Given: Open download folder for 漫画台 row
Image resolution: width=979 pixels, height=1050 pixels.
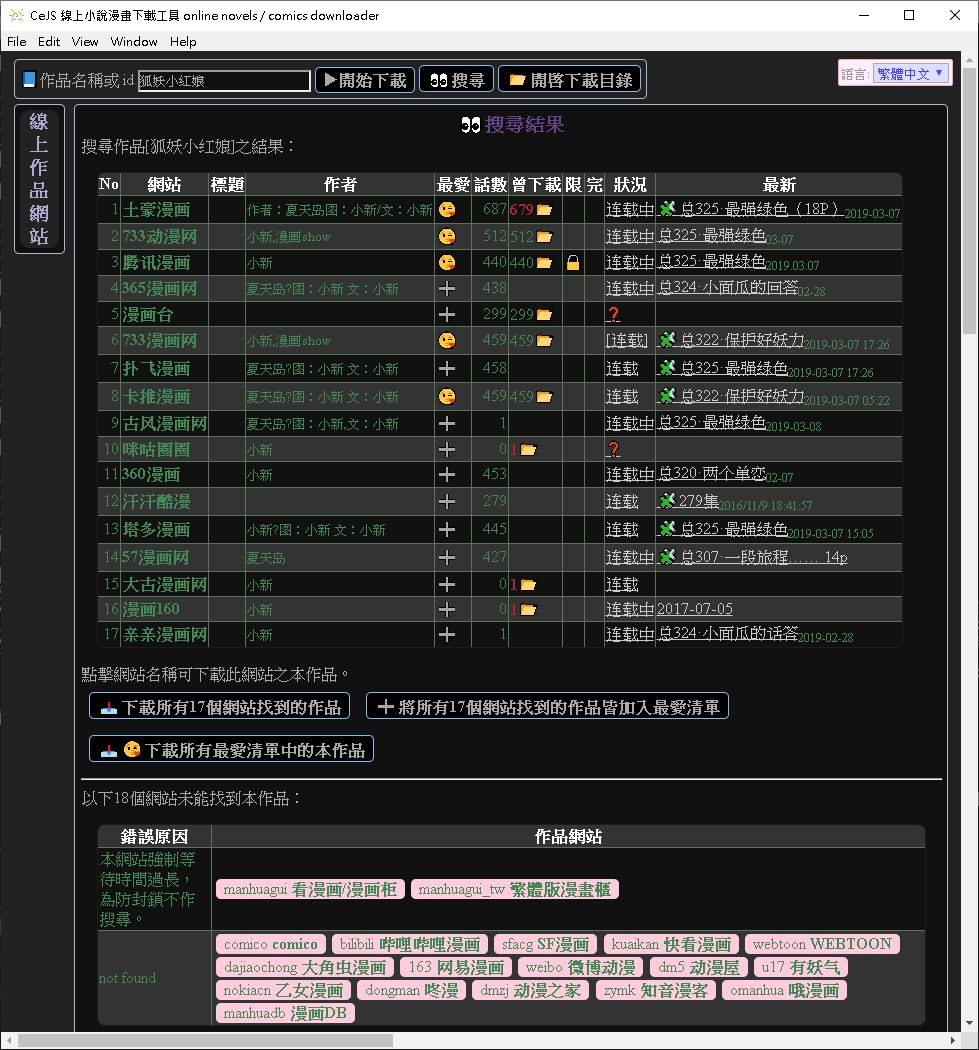Looking at the screenshot, I should [544, 315].
